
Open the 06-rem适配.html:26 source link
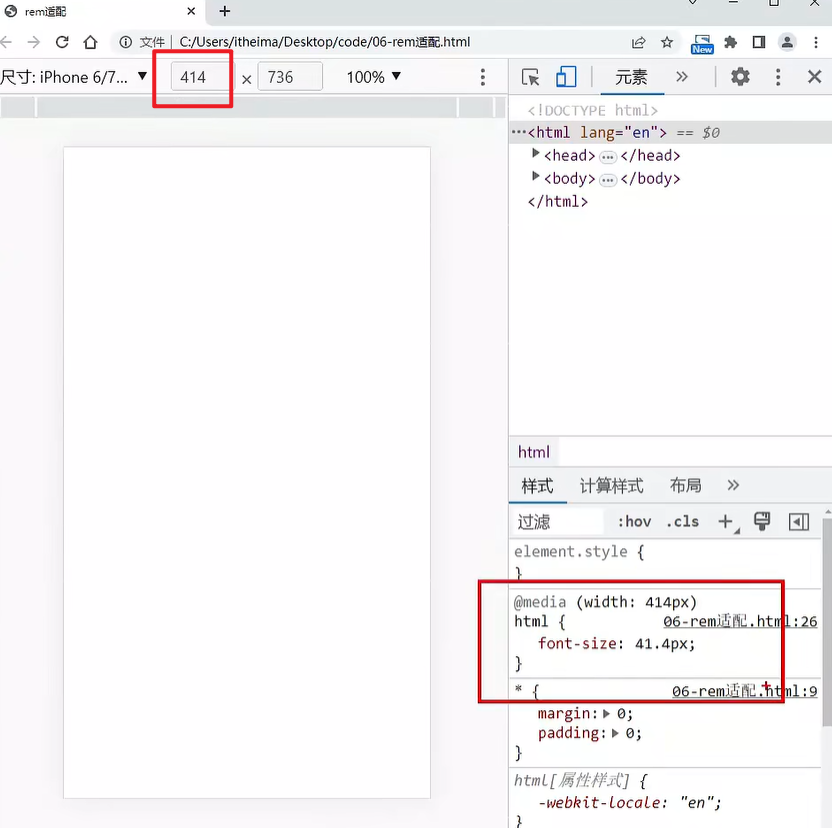[740, 621]
